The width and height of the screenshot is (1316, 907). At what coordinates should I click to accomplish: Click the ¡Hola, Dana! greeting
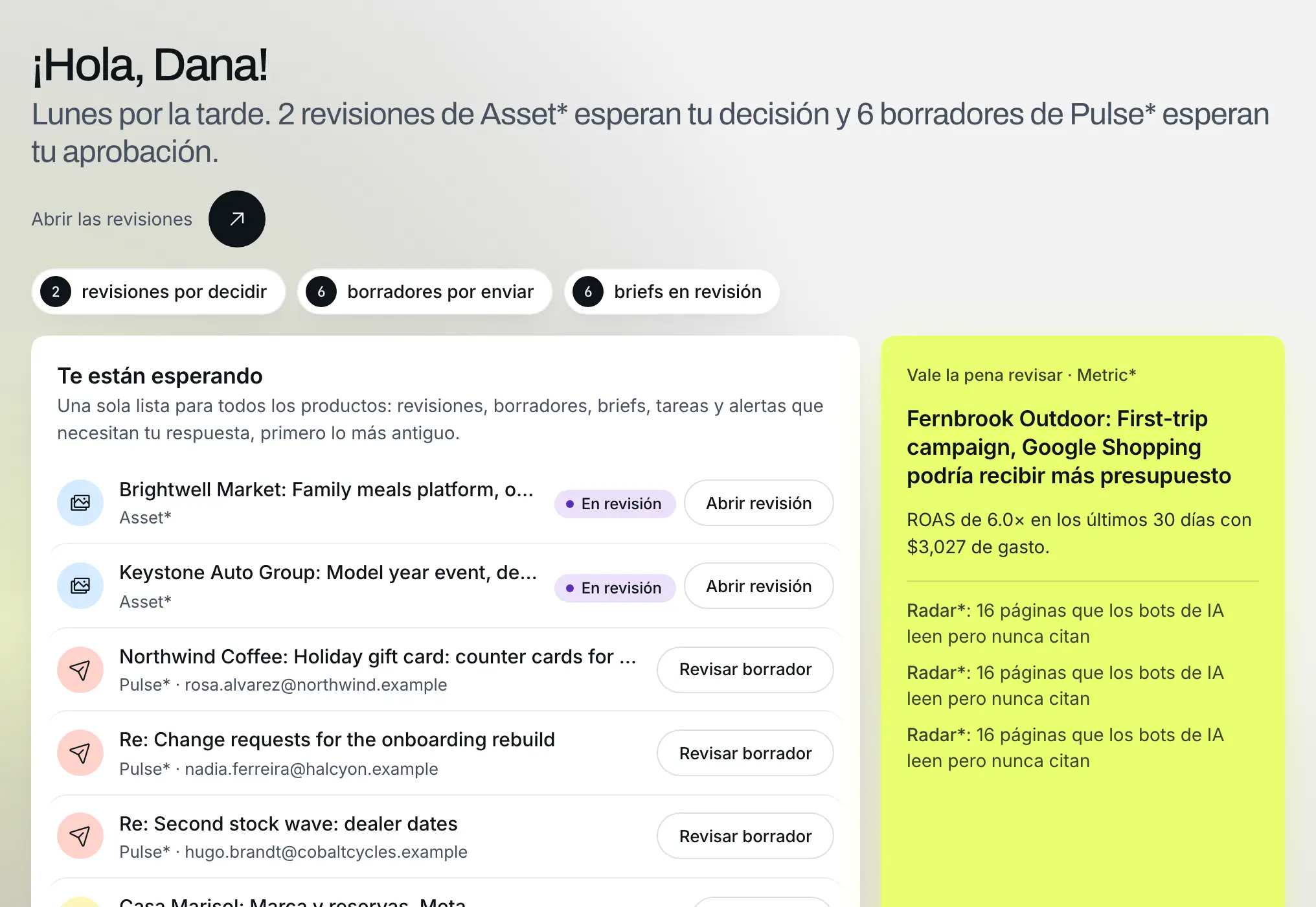150,65
